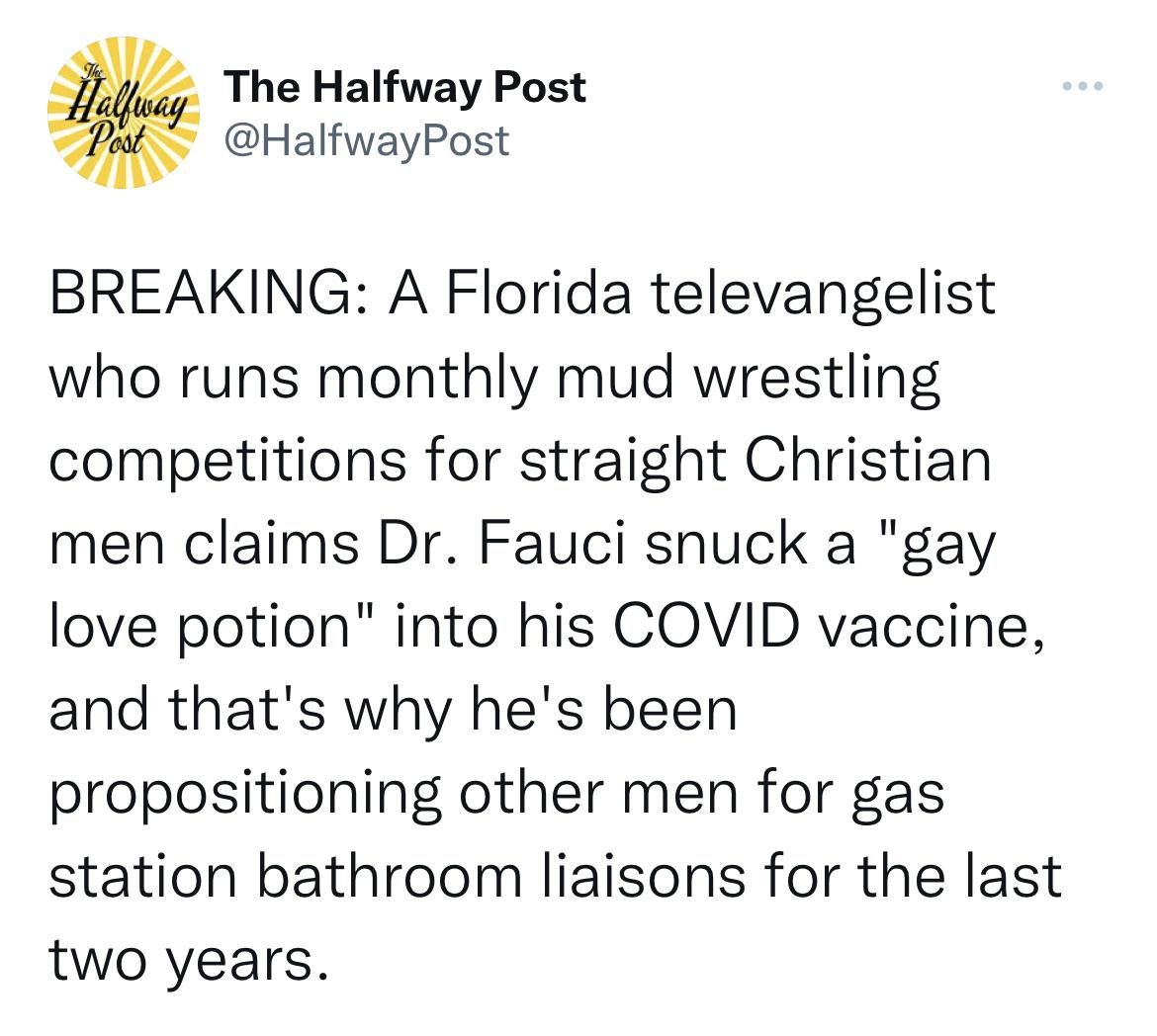Screen dimensions: 1157x1036
Task: Click the words straight Christian in tweet
Action: [755, 462]
